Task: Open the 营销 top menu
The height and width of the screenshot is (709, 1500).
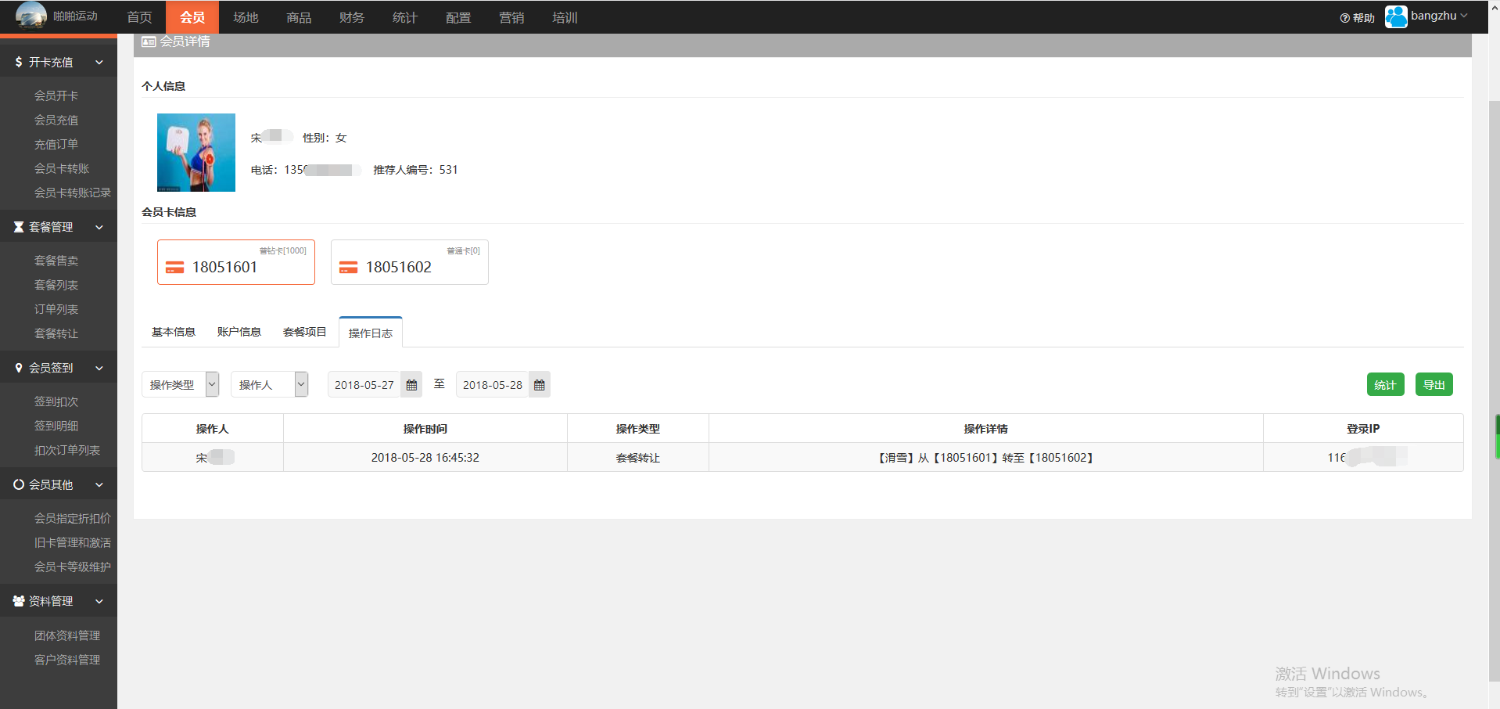Action: point(511,17)
